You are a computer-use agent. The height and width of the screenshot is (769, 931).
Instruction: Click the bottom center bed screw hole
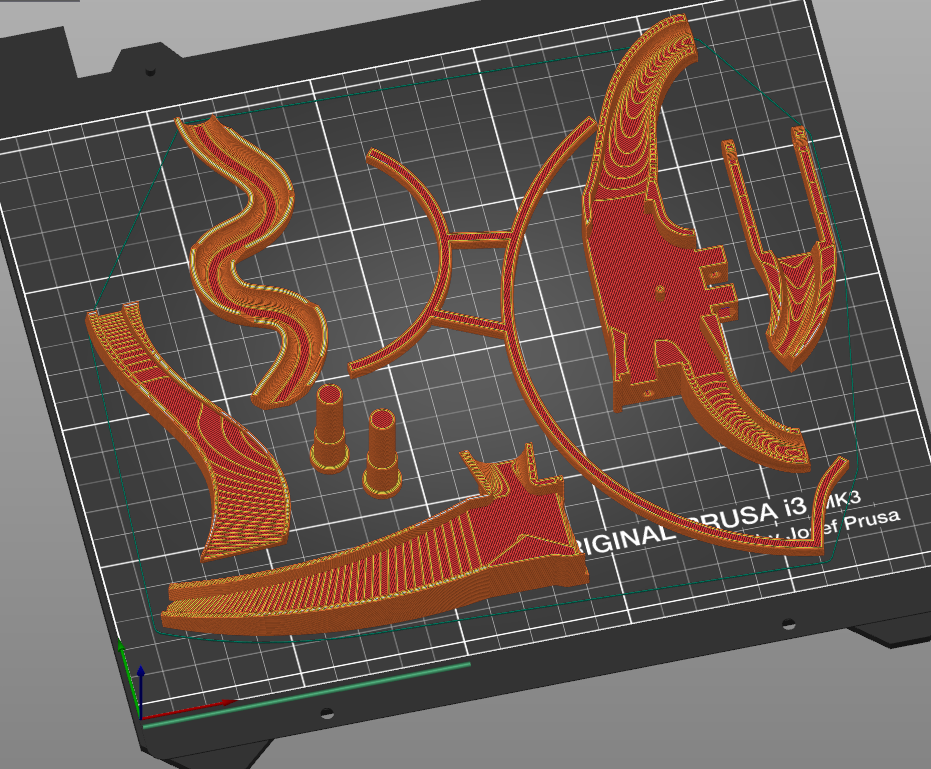point(325,714)
